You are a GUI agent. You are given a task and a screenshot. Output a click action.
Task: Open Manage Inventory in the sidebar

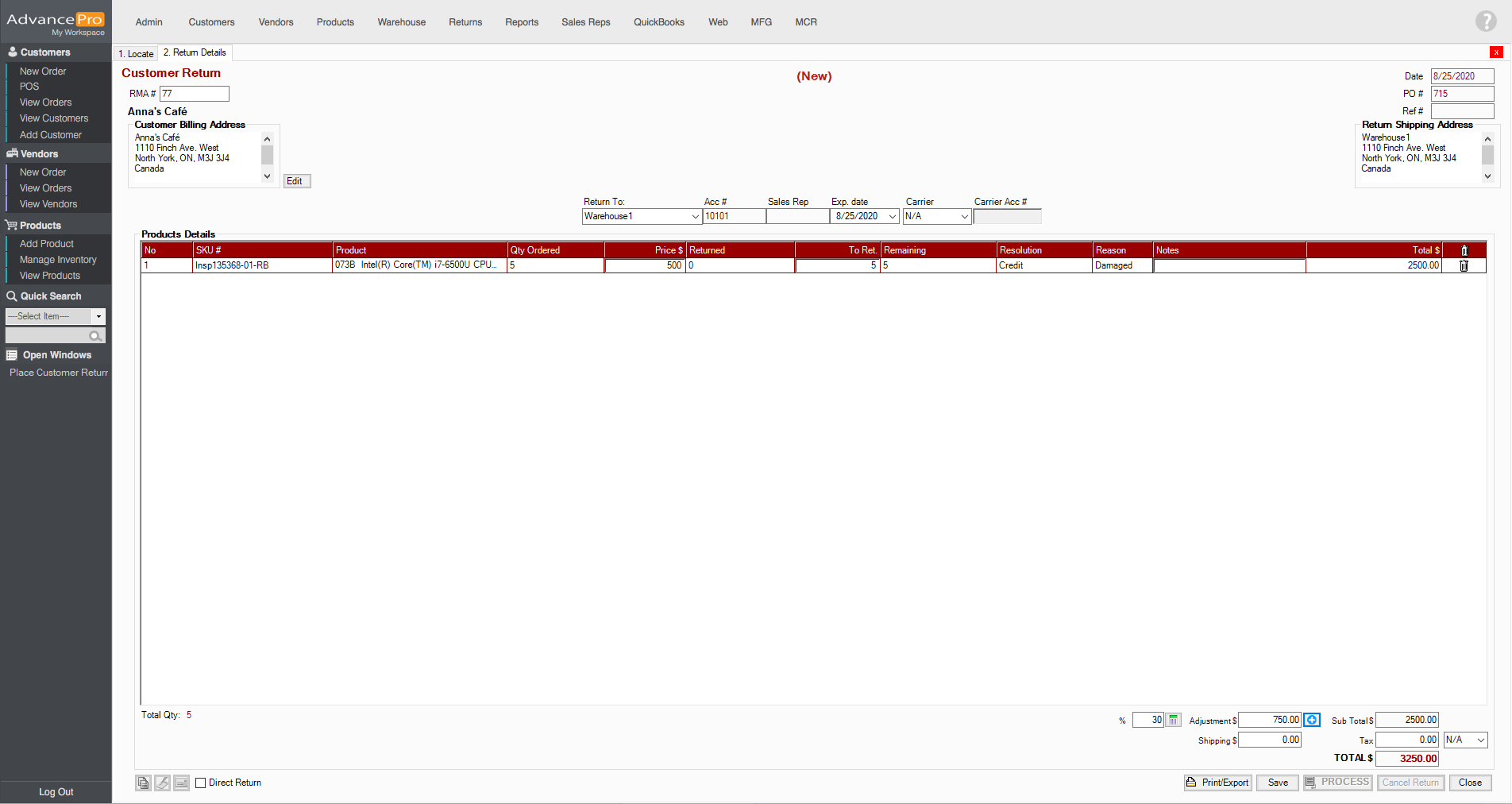58,260
